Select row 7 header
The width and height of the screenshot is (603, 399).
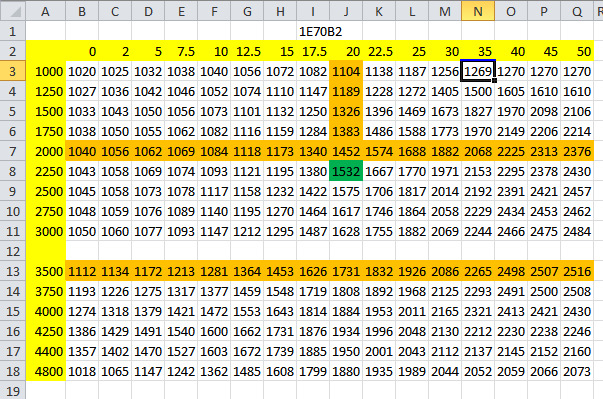tap(13, 151)
